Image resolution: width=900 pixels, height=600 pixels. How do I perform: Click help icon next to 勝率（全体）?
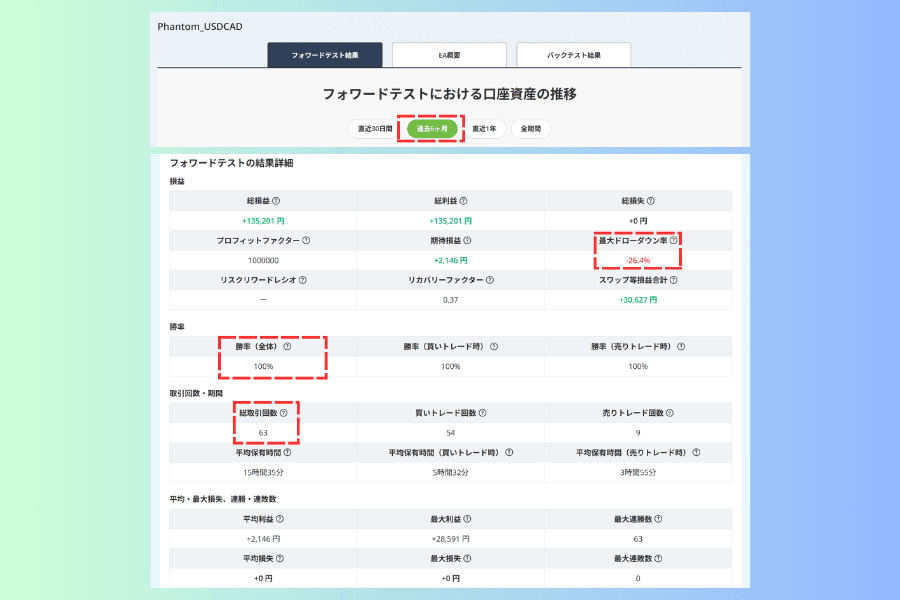pos(288,347)
